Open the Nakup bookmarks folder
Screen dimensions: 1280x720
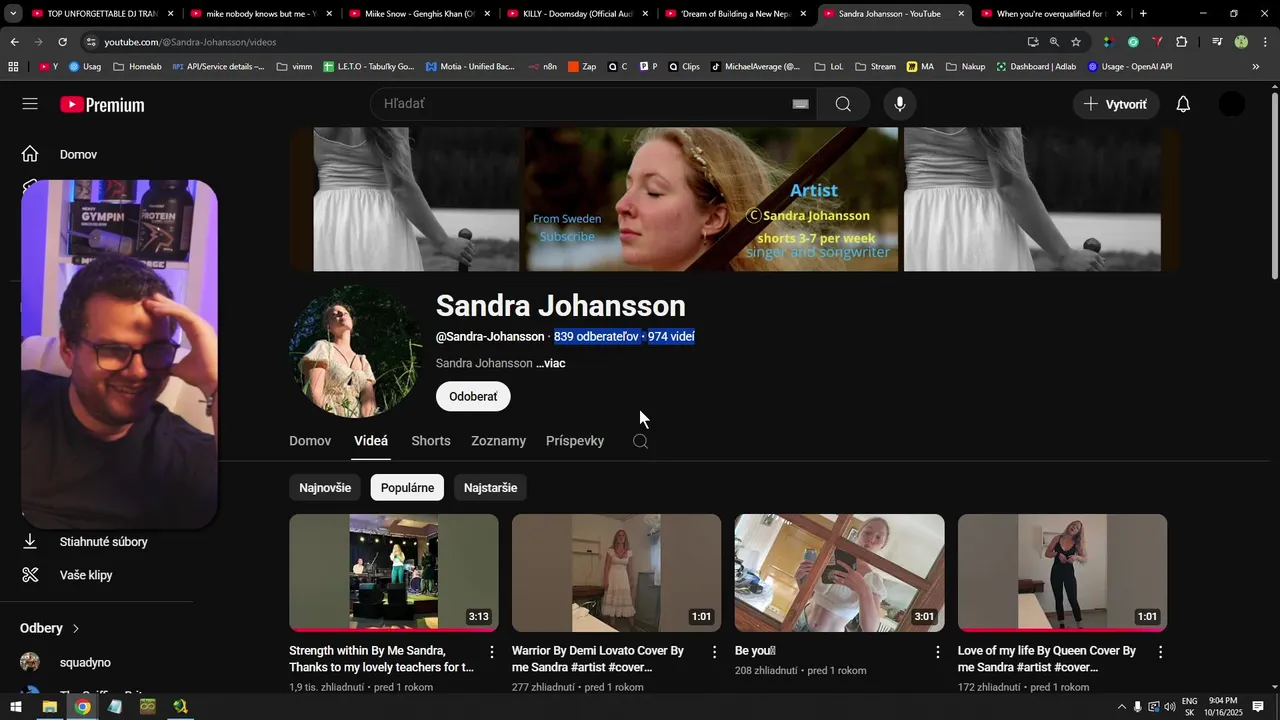[x=965, y=67]
